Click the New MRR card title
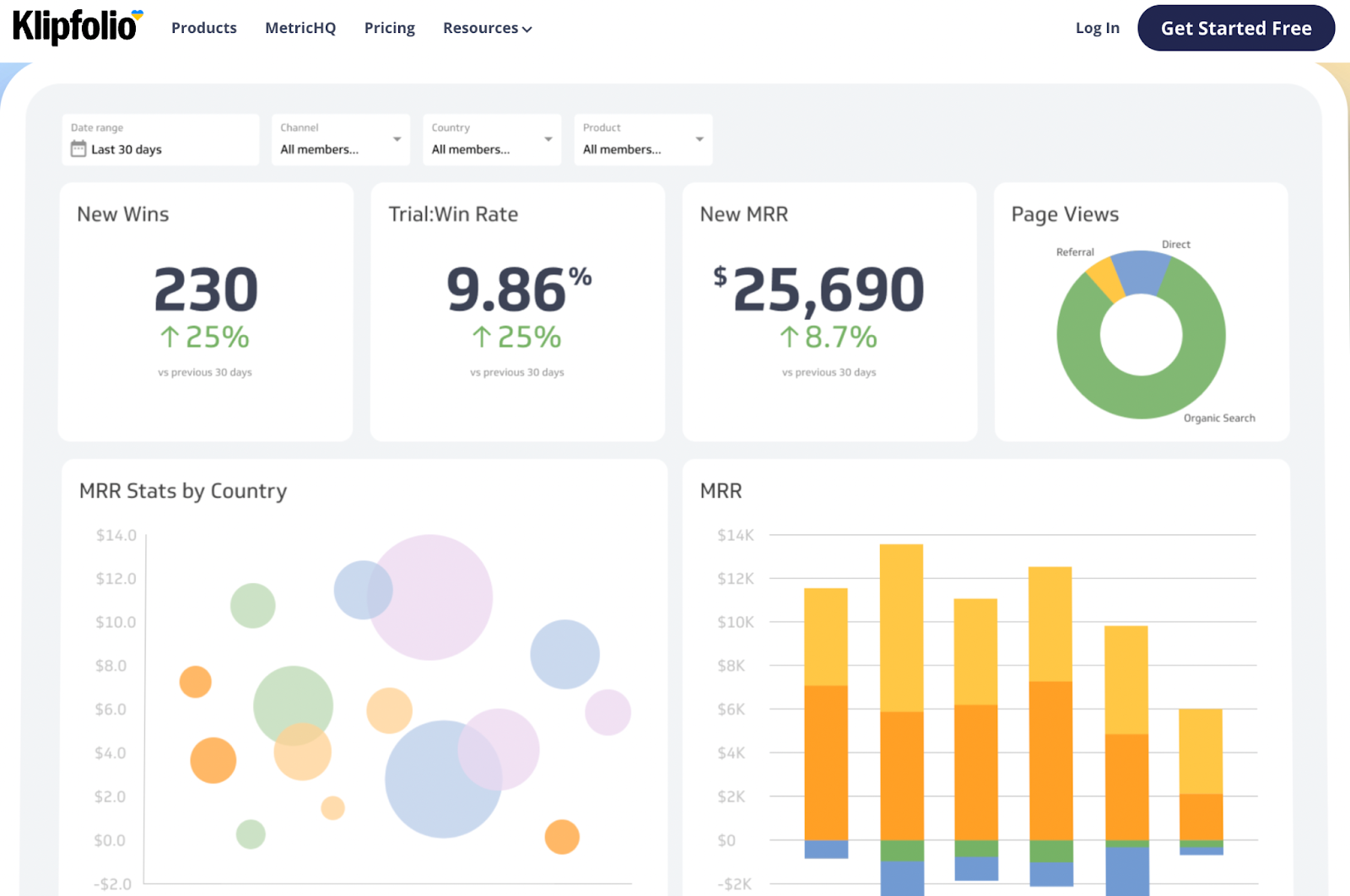1350x896 pixels. coord(744,214)
